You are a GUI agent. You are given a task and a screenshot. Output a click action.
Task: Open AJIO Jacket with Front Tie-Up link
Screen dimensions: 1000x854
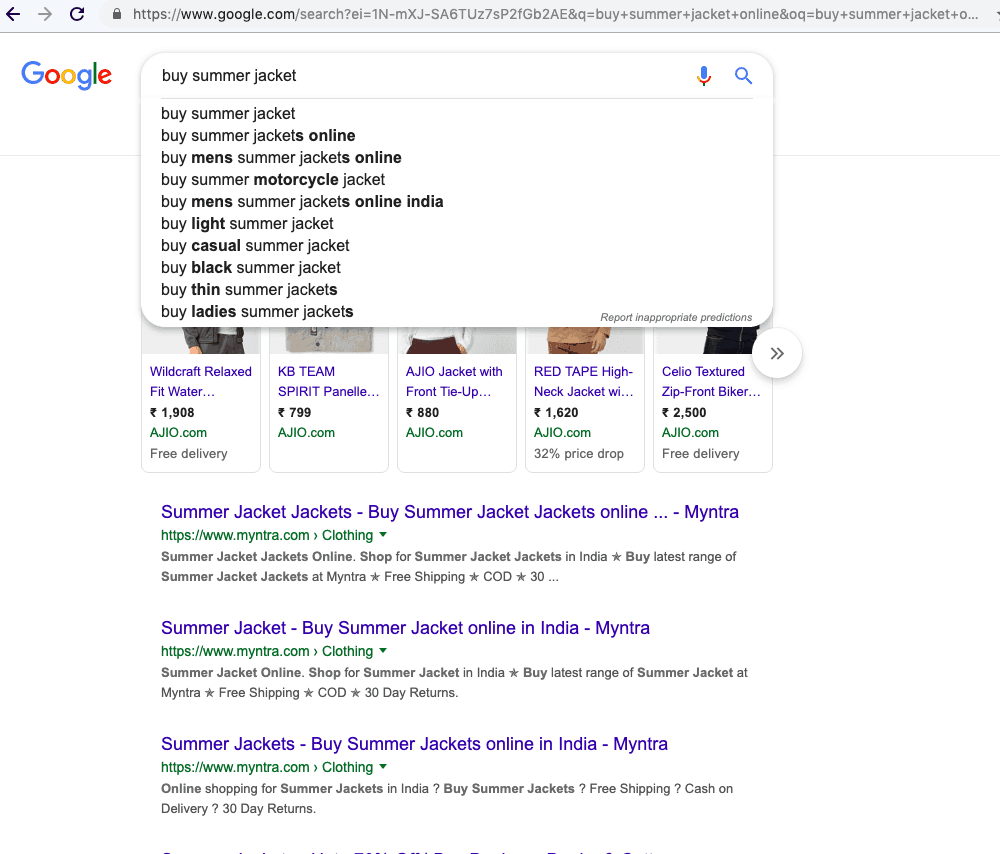coord(454,381)
